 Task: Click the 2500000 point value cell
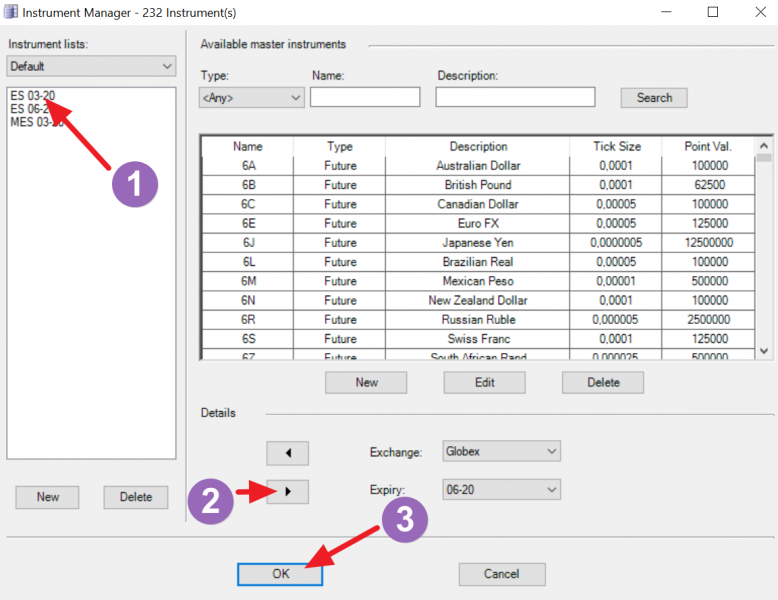[x=710, y=320]
